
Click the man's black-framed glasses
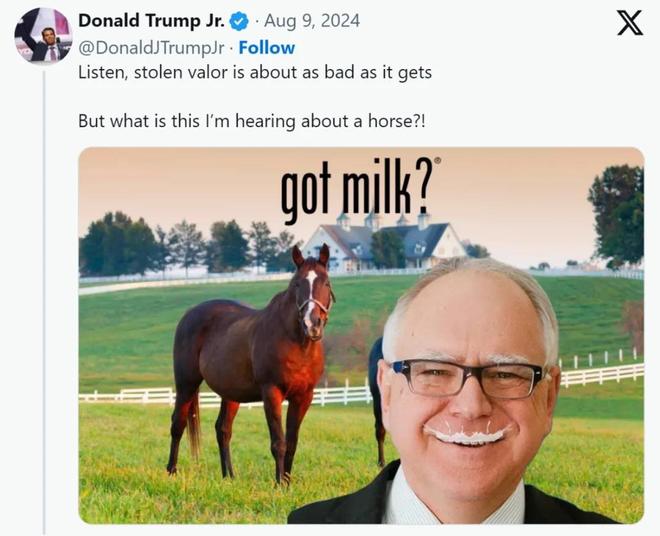467,378
